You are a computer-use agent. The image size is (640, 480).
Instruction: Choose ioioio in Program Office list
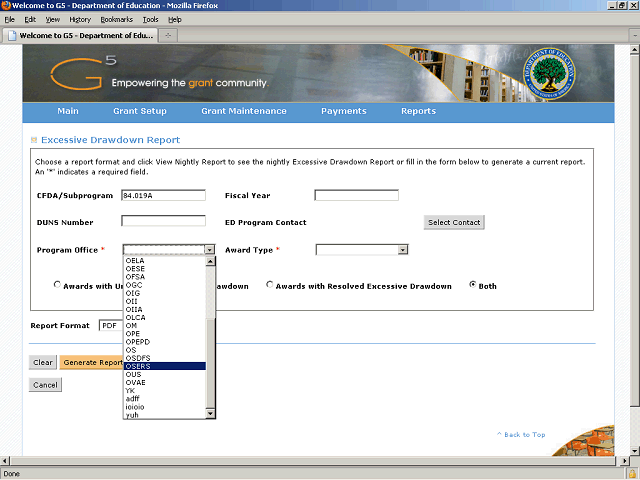165,407
